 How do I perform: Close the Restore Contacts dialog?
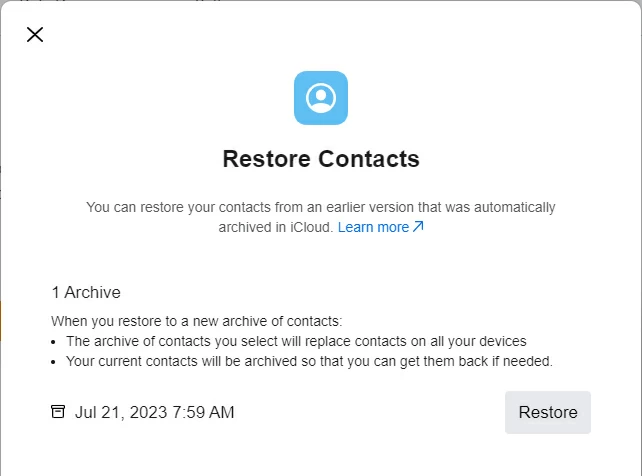(x=35, y=35)
